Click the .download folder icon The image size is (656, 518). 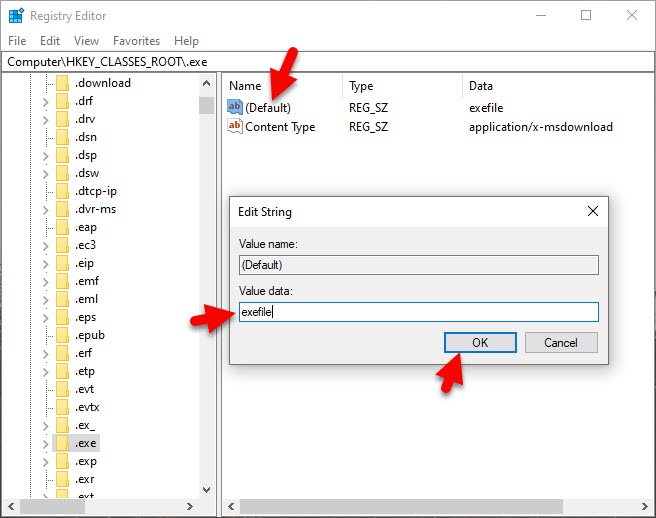tap(63, 83)
